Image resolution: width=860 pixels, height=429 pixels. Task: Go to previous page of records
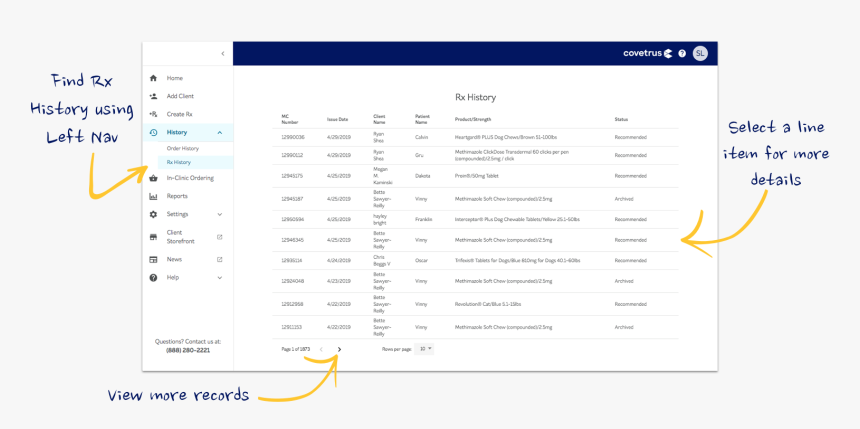pyautogui.click(x=321, y=349)
